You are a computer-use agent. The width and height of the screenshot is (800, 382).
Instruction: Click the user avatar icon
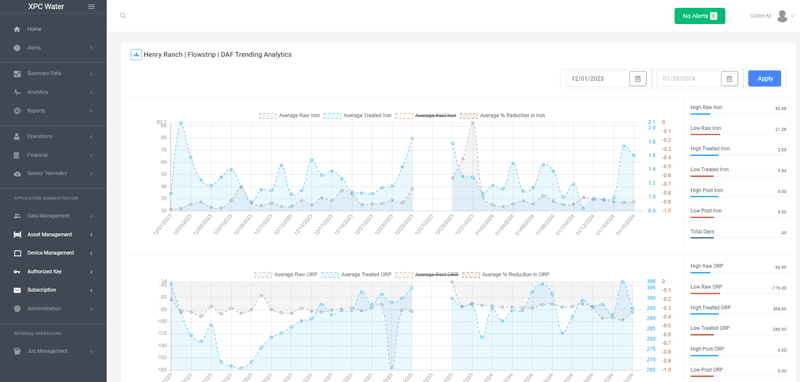click(x=782, y=16)
